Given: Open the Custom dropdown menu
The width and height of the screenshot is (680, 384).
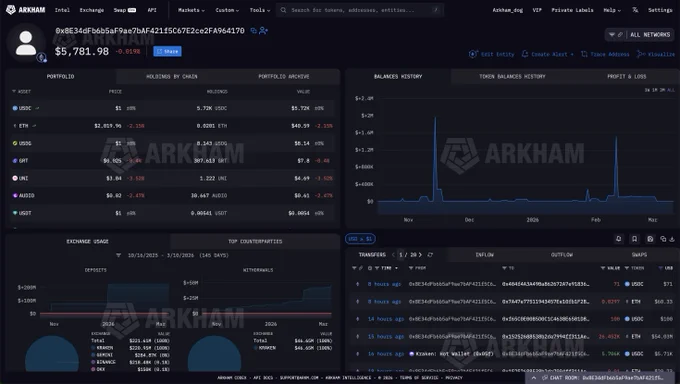Looking at the screenshot, I should (x=227, y=10).
